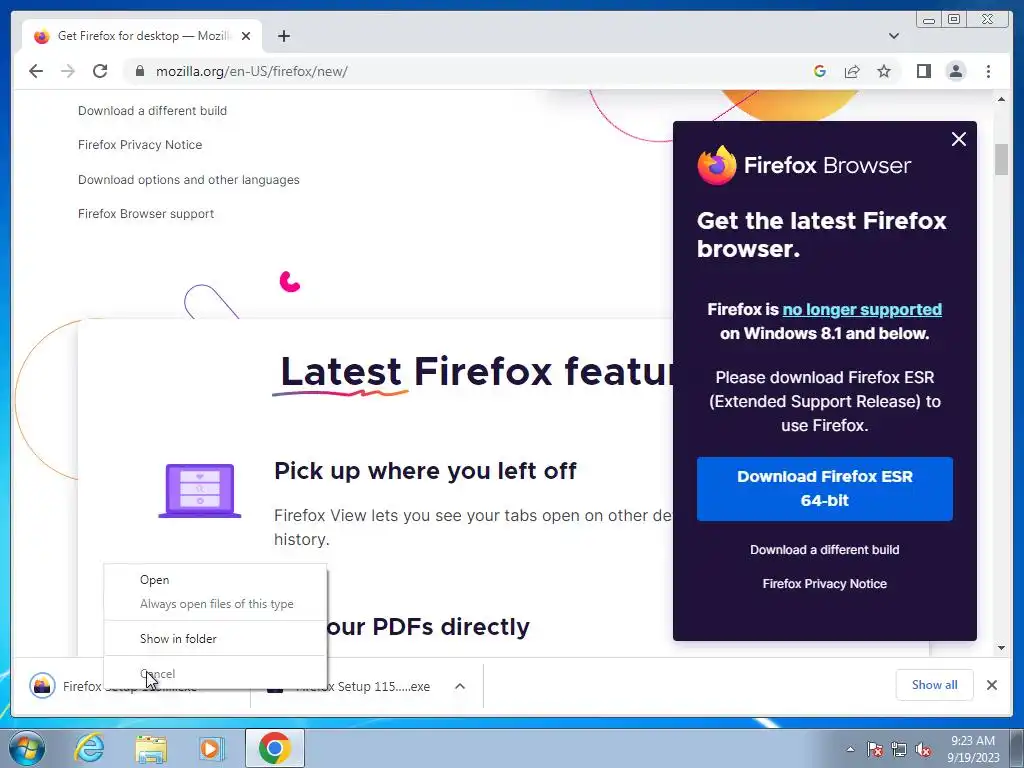Viewport: 1024px width, 768px height.
Task: Open Windows Media Player from taskbar
Action: [x=211, y=748]
